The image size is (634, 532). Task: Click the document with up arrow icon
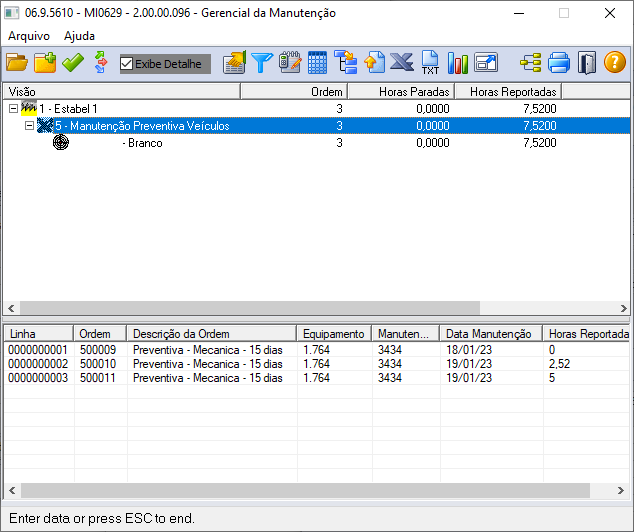(374, 63)
